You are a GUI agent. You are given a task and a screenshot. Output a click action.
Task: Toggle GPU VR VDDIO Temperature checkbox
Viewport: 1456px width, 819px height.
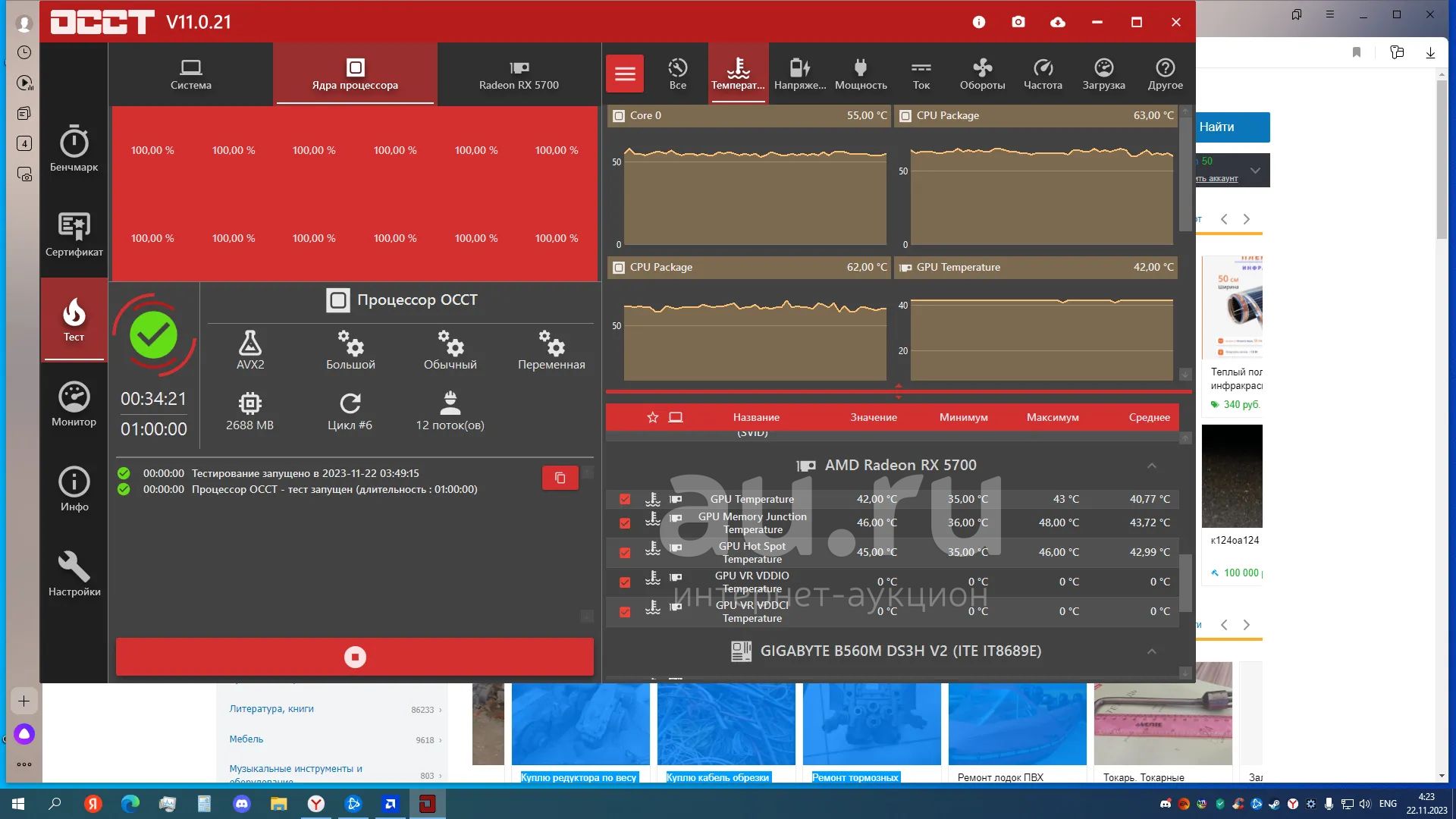click(x=625, y=582)
